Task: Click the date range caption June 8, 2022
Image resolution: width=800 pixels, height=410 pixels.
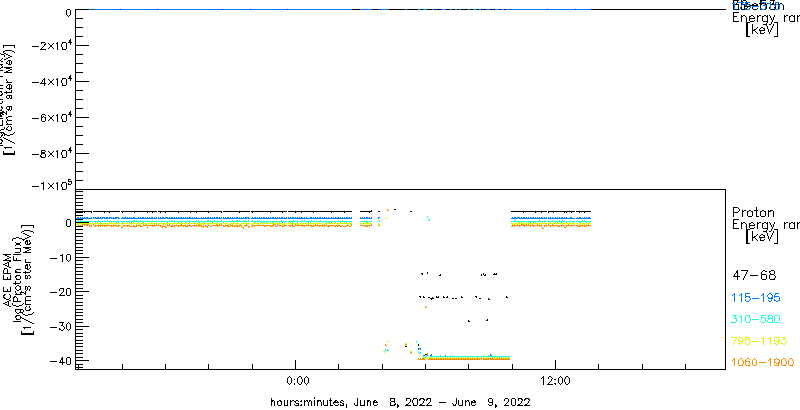Action: click(x=399, y=402)
